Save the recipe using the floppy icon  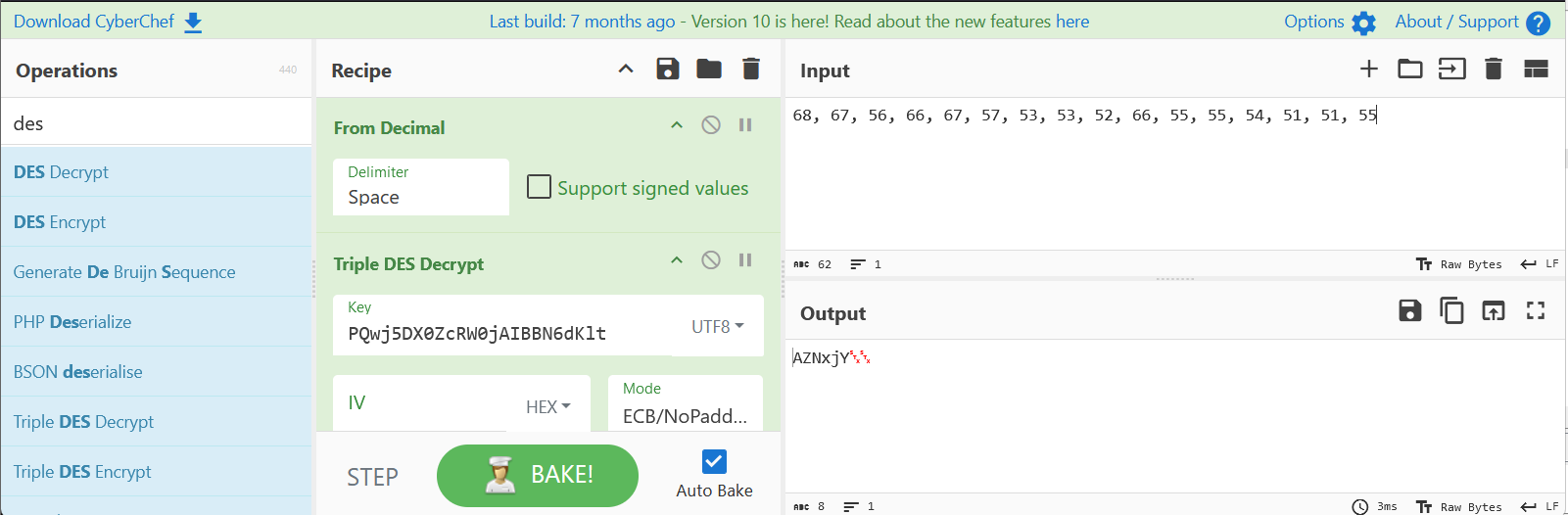668,69
